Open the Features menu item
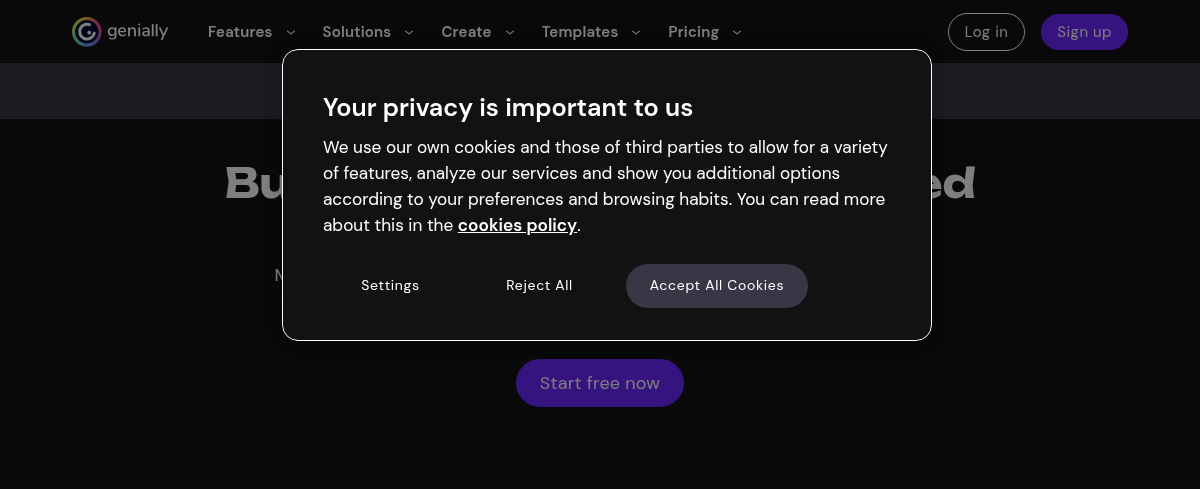Image resolution: width=1200 pixels, height=489 pixels. 240,32
